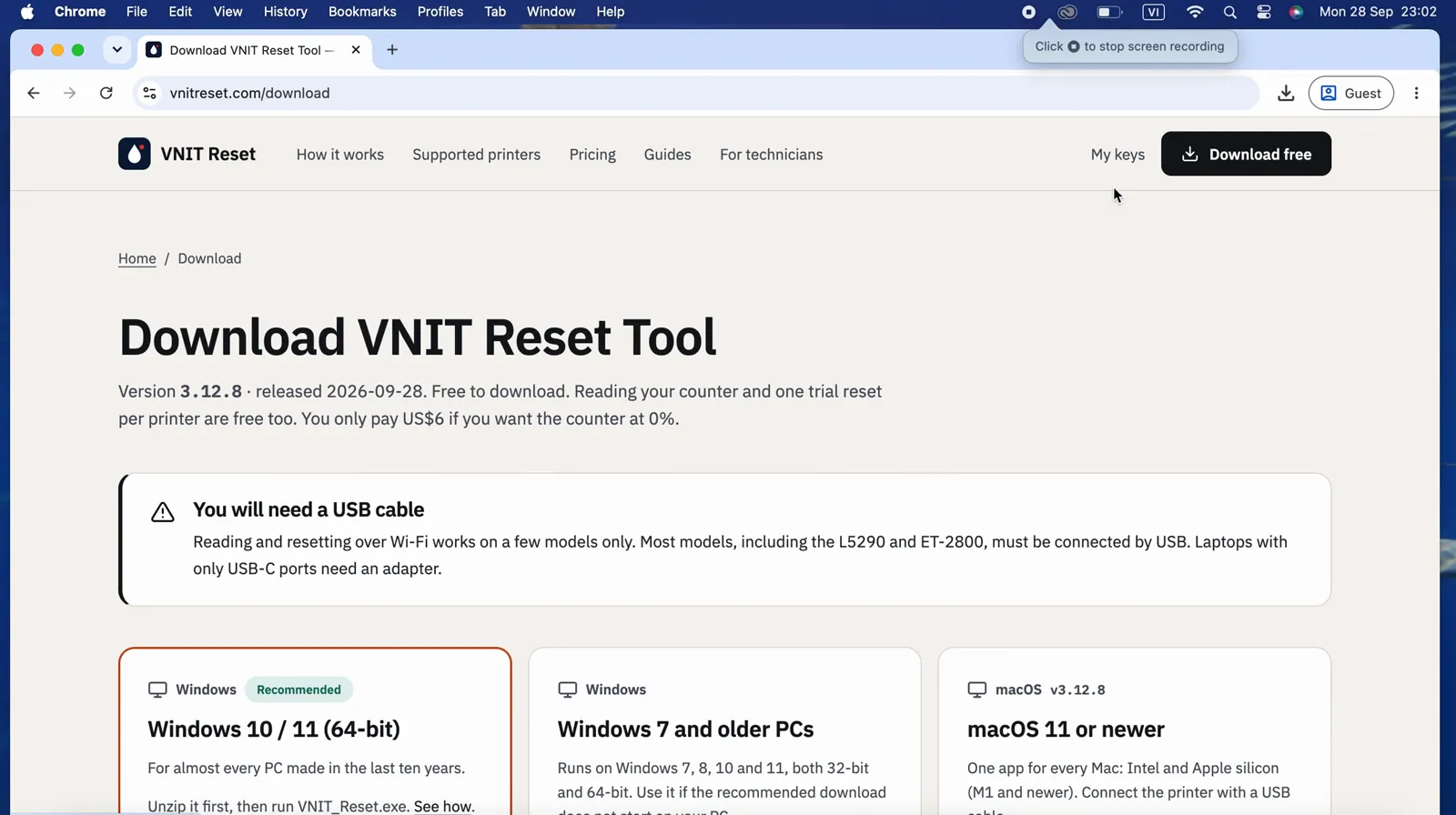Expand the tab search dropdown chevron
Viewport: 1456px width, 815px height.
coord(116,50)
